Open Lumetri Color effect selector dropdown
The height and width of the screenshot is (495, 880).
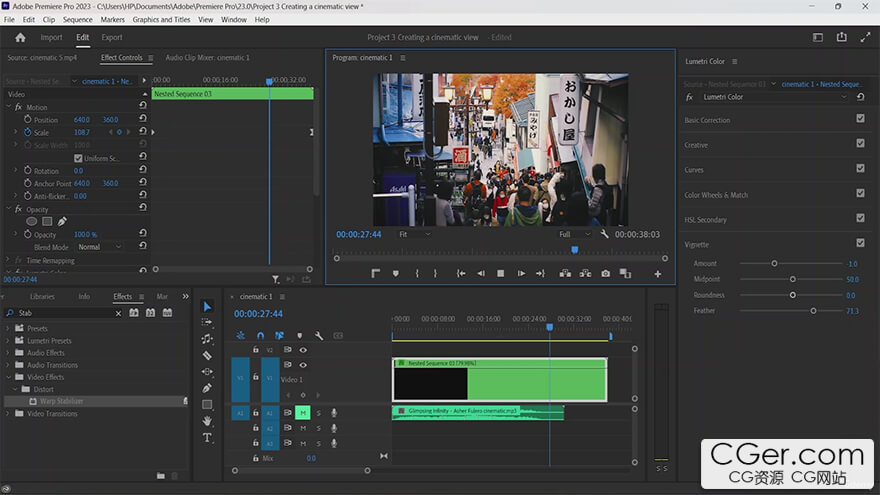tap(774, 97)
